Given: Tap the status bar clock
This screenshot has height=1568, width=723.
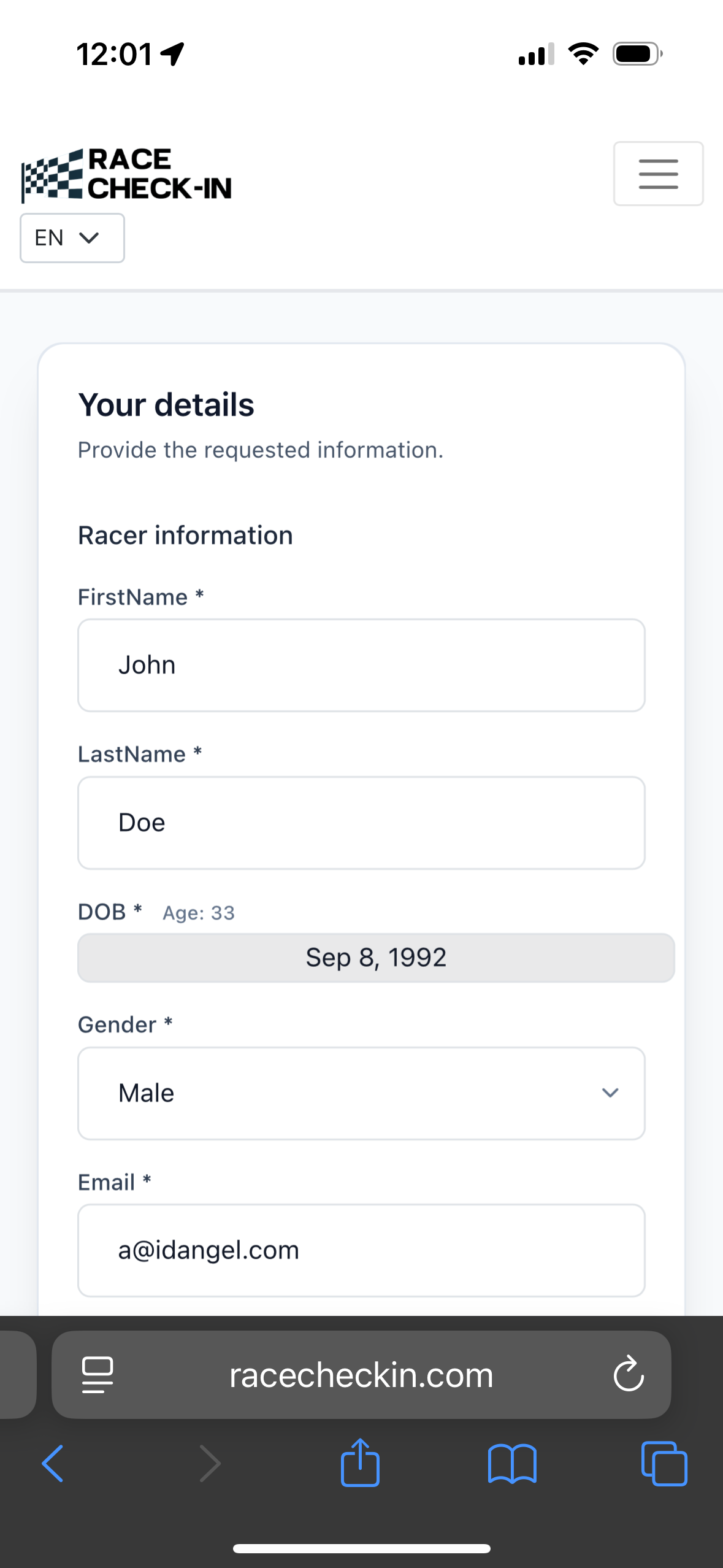Looking at the screenshot, I should coord(115,54).
